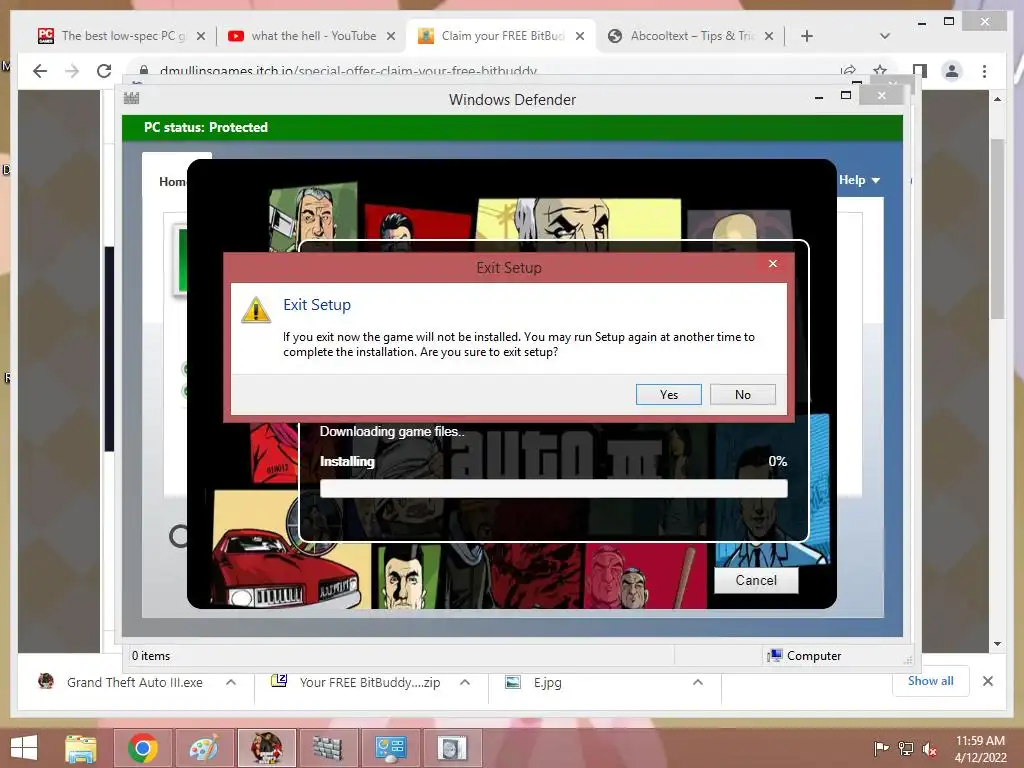
Task: Open Paint from the taskbar
Action: pyautogui.click(x=204, y=748)
